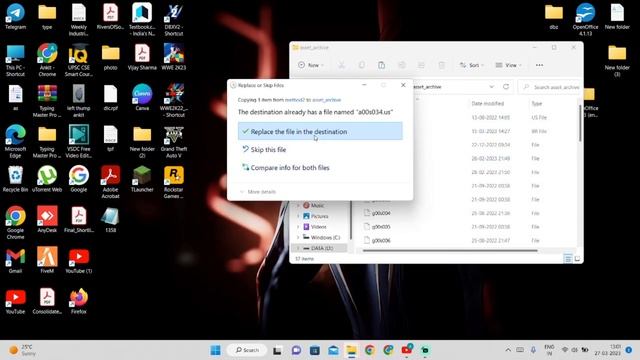Open the Windows Start button
The height and width of the screenshot is (360, 640).
(x=216, y=350)
